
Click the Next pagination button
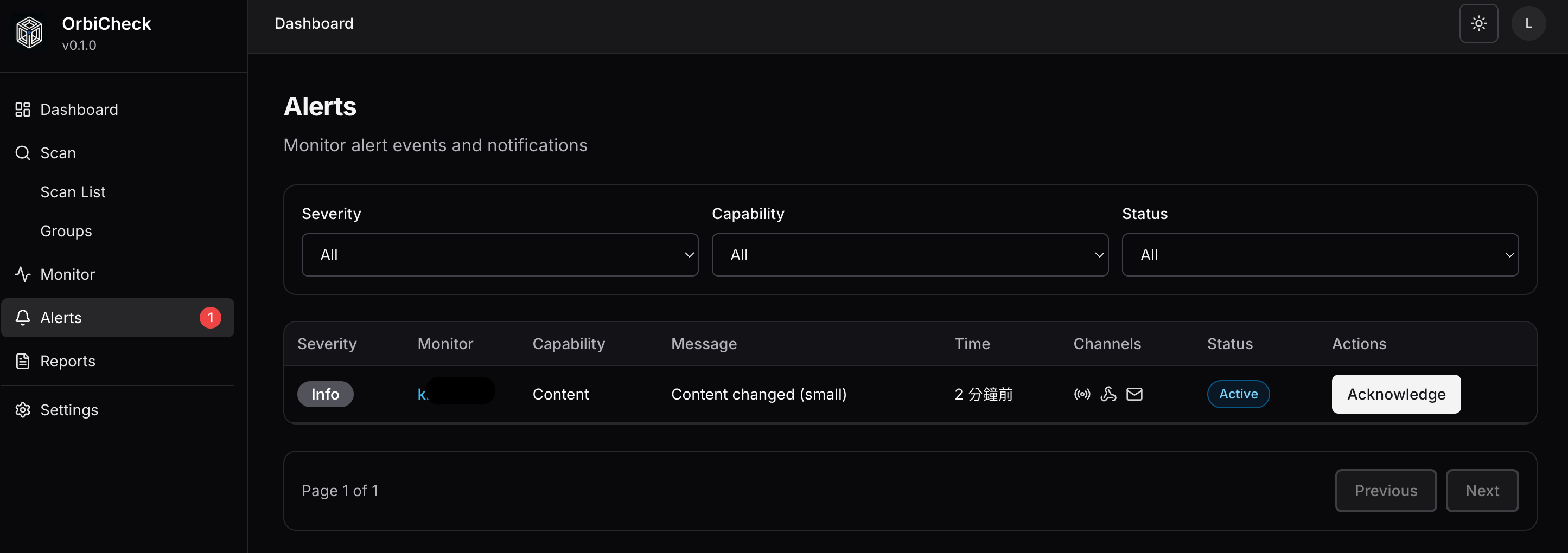pos(1483,490)
